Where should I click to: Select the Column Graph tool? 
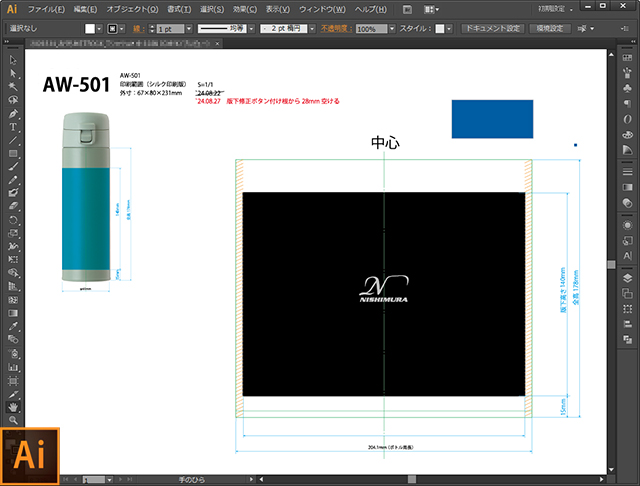coord(13,367)
